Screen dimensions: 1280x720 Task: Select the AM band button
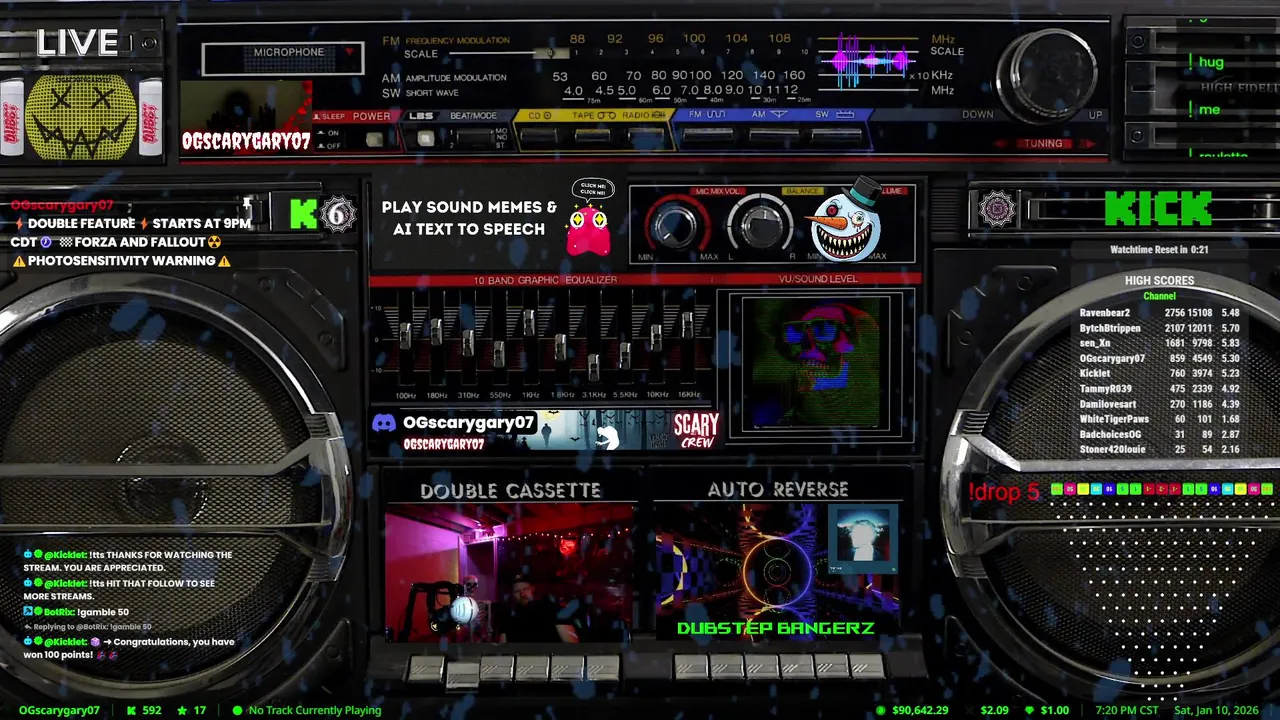coord(773,135)
